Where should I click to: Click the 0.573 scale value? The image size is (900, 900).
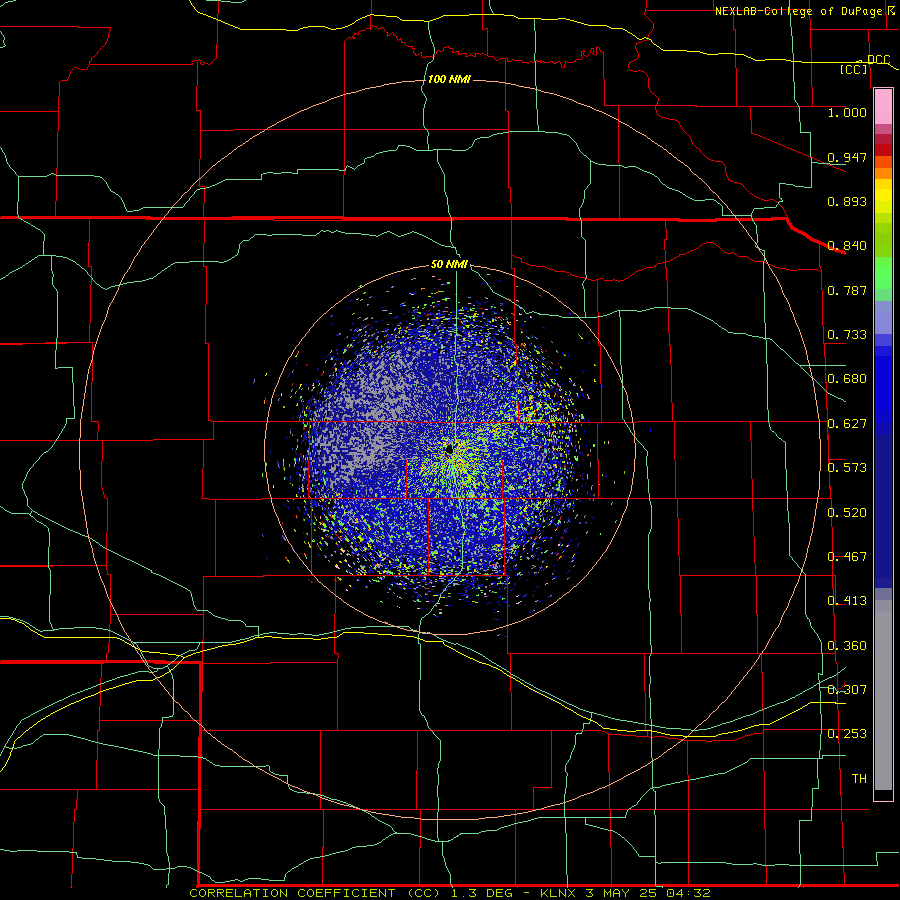847,468
